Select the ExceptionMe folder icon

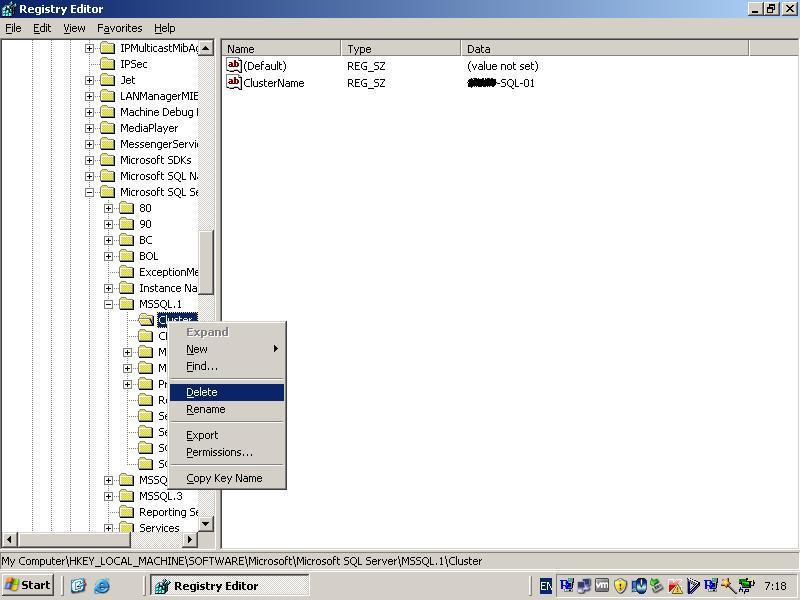(x=127, y=272)
